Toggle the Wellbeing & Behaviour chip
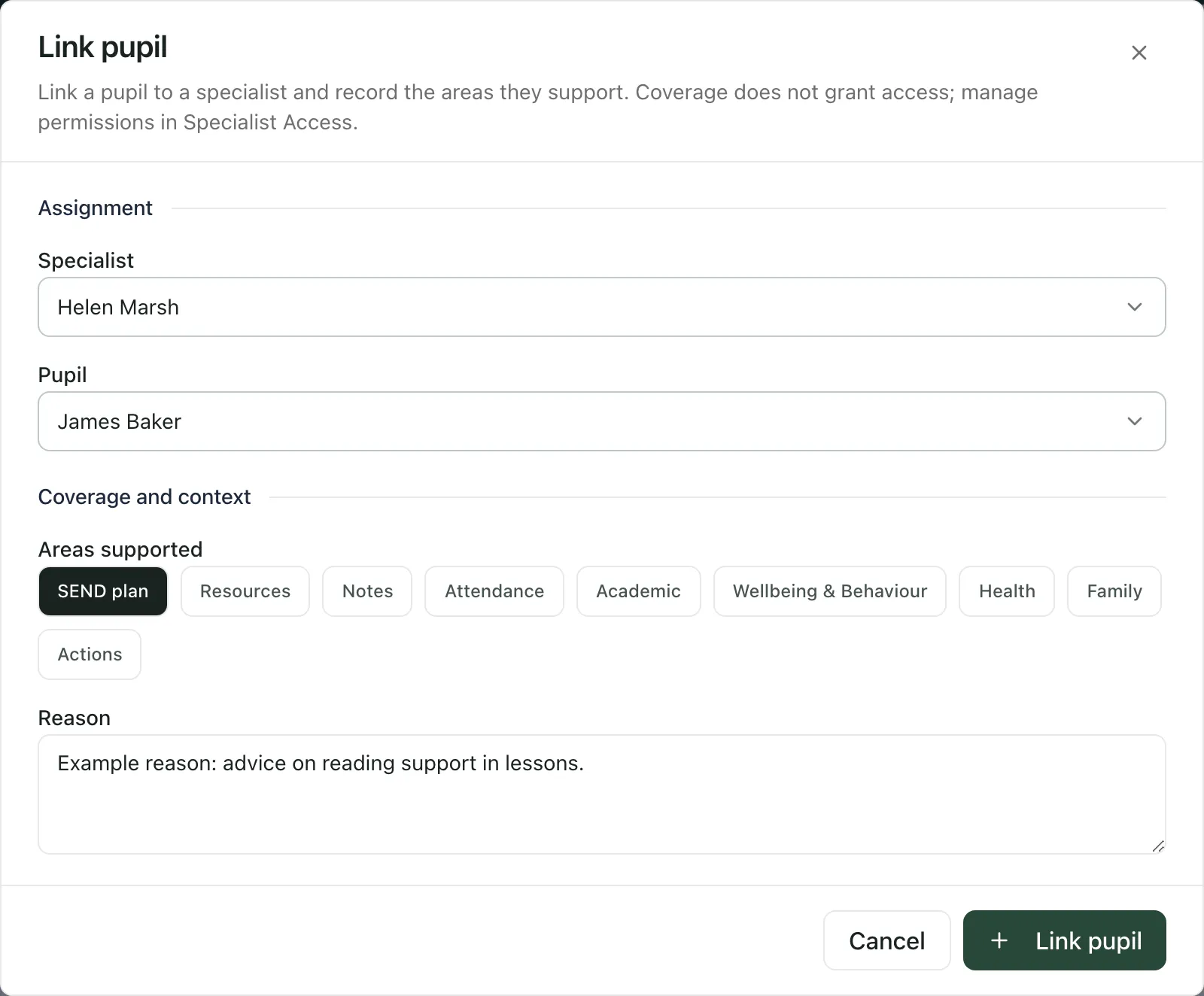 point(830,591)
